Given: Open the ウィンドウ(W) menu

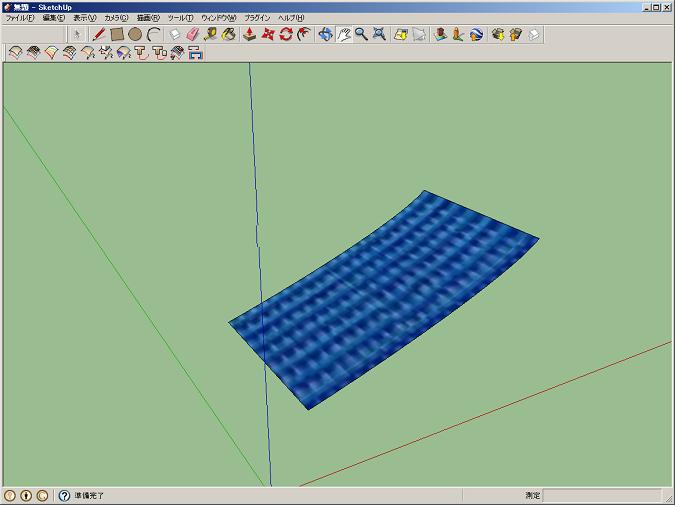Looking at the screenshot, I should click(218, 18).
